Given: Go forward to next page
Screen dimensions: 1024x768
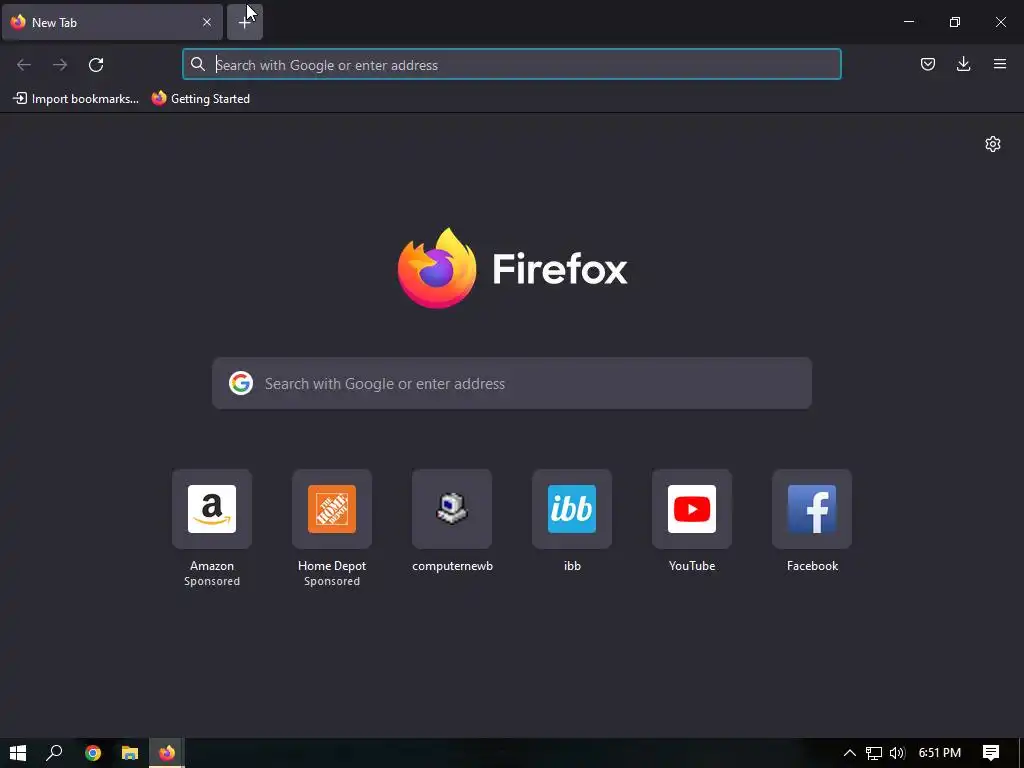Looking at the screenshot, I should click(60, 65).
